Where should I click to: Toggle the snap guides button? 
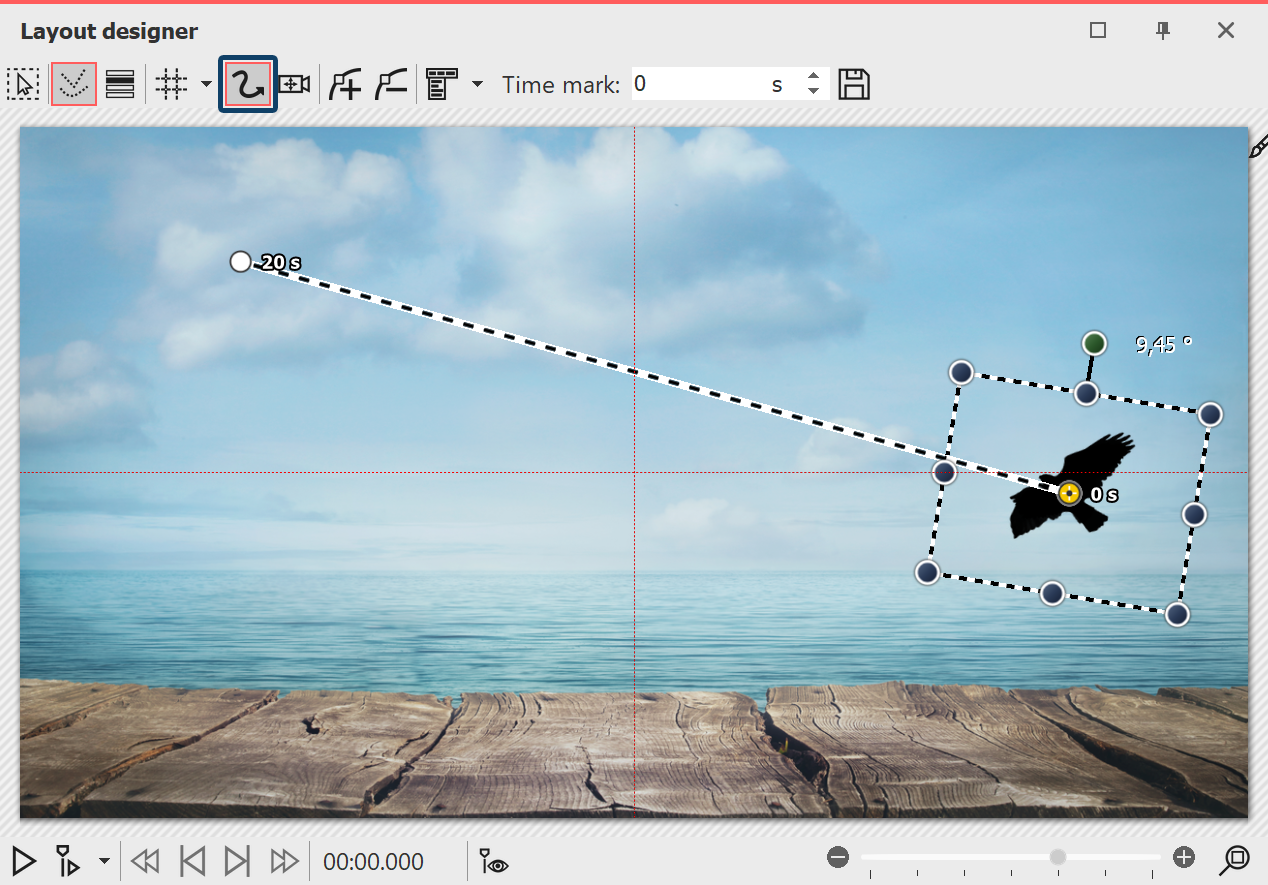point(74,85)
